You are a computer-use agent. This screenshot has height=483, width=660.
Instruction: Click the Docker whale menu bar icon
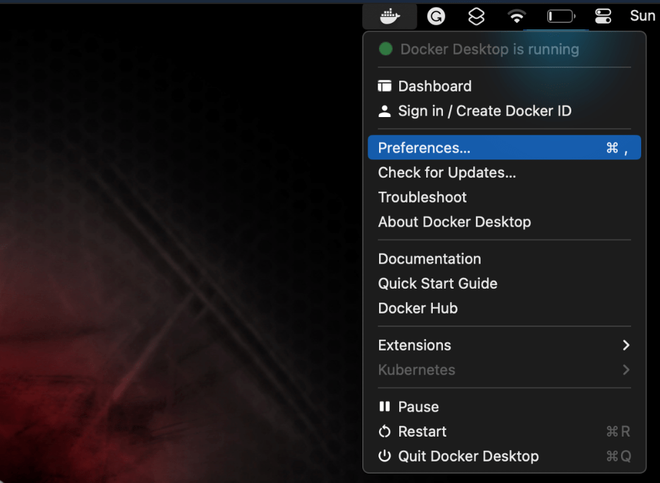pyautogui.click(x=390, y=16)
